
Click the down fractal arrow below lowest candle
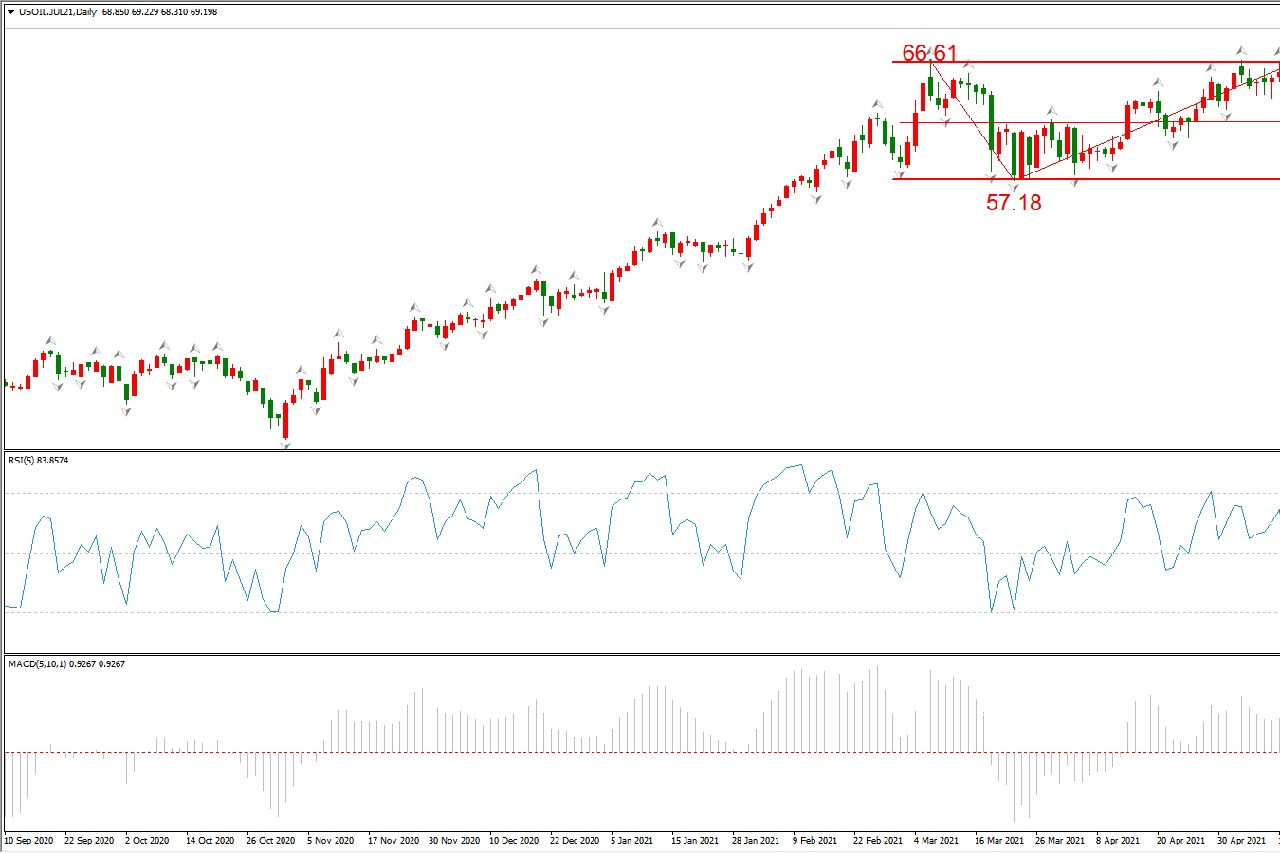tap(286, 446)
